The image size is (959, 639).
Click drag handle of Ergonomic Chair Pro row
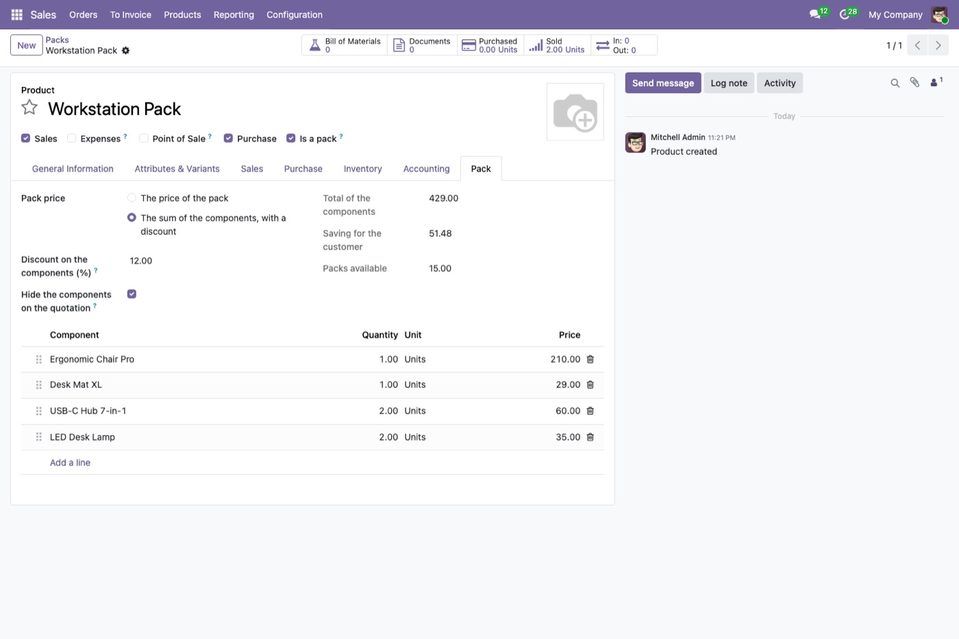(39, 360)
